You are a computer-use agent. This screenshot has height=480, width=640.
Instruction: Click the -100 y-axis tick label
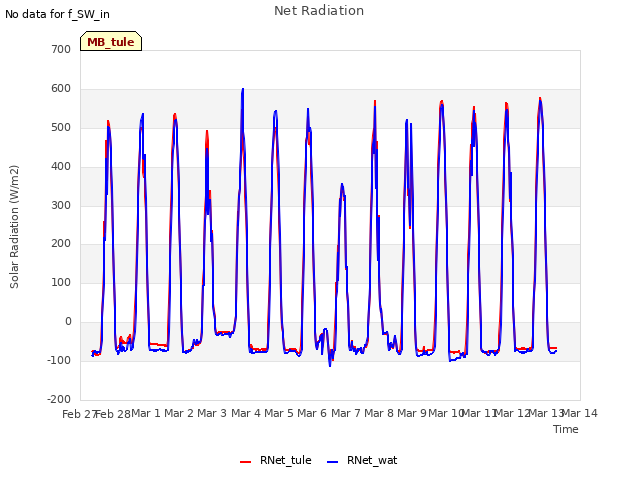pos(59,360)
